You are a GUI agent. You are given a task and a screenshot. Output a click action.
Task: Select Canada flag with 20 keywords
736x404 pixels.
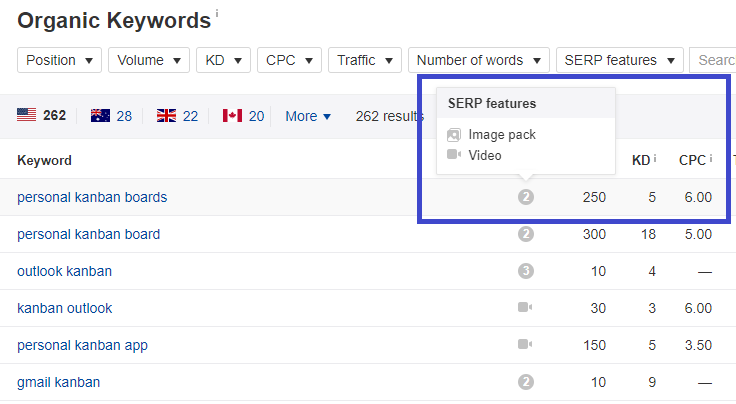(x=243, y=116)
